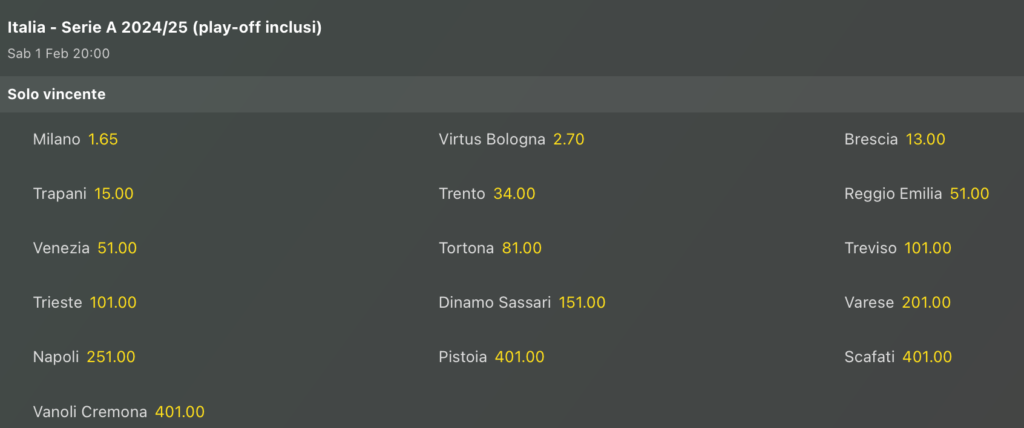Click the Milano team name

[56, 140]
